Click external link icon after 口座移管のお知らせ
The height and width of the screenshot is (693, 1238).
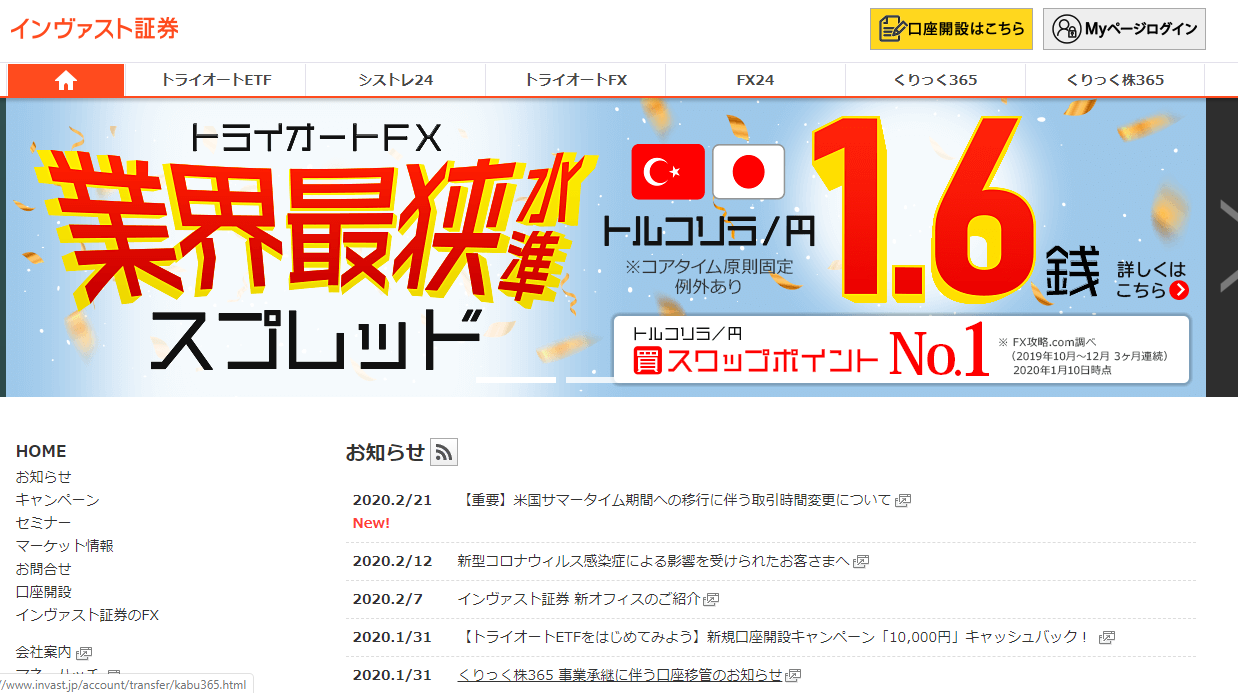coord(792,675)
